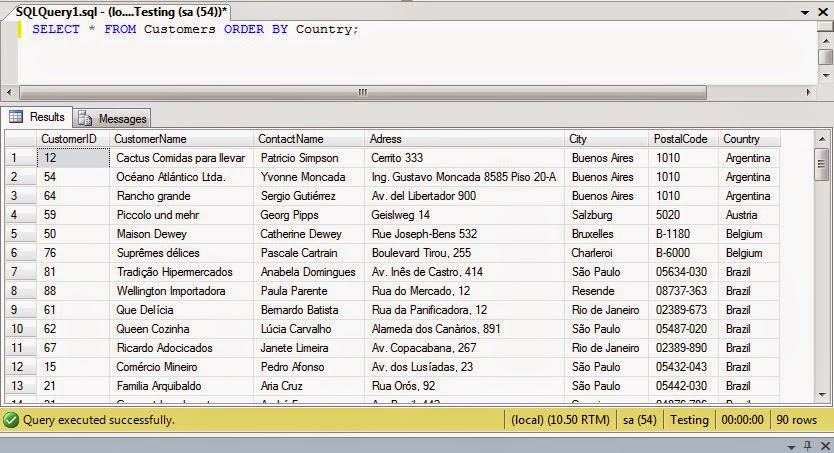The height and width of the screenshot is (453, 834).
Task: Click the Country column header
Action: click(x=749, y=139)
